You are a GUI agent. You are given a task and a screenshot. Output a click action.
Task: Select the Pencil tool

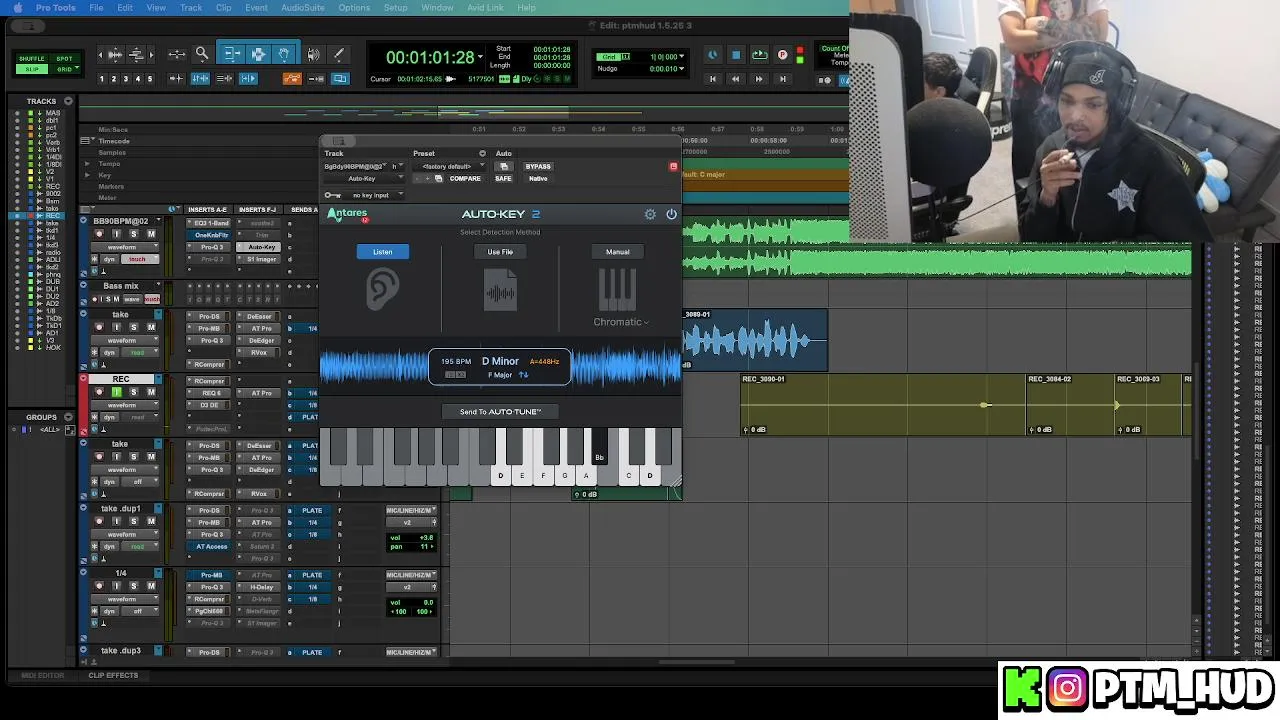tap(338, 54)
